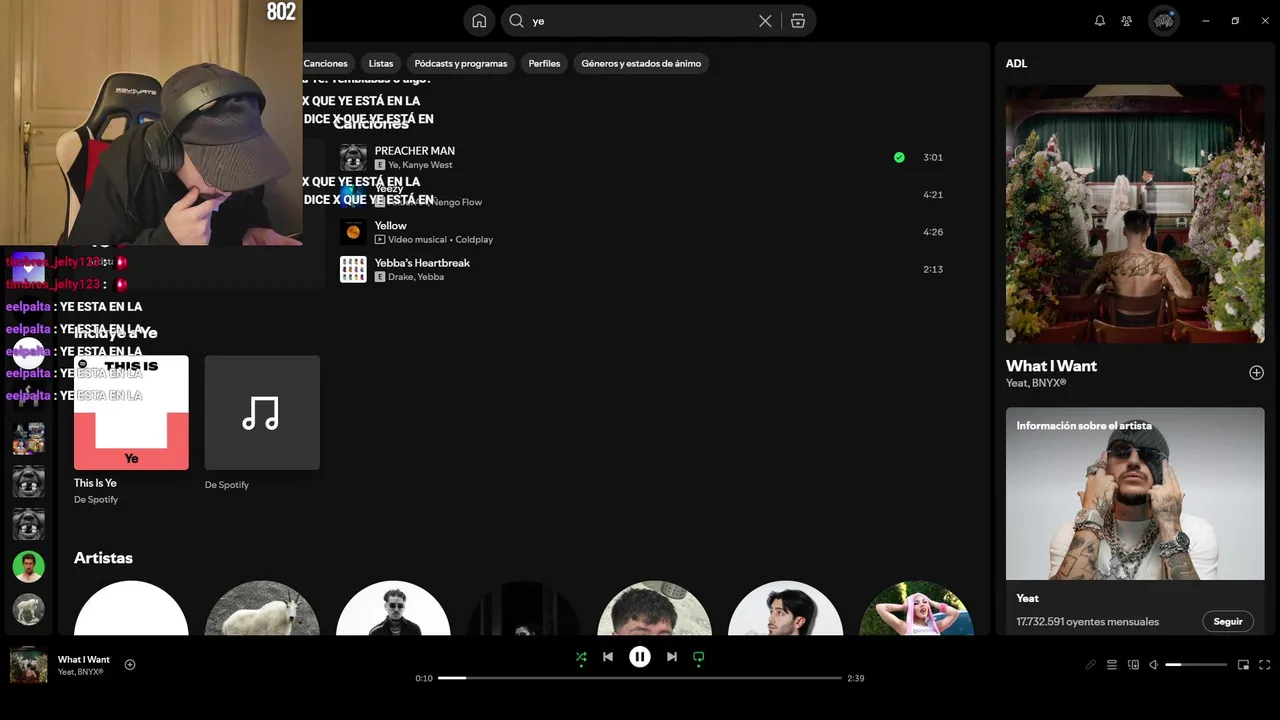The height and width of the screenshot is (720, 1280).
Task: Go to Spotify Home via house icon
Action: 479,21
